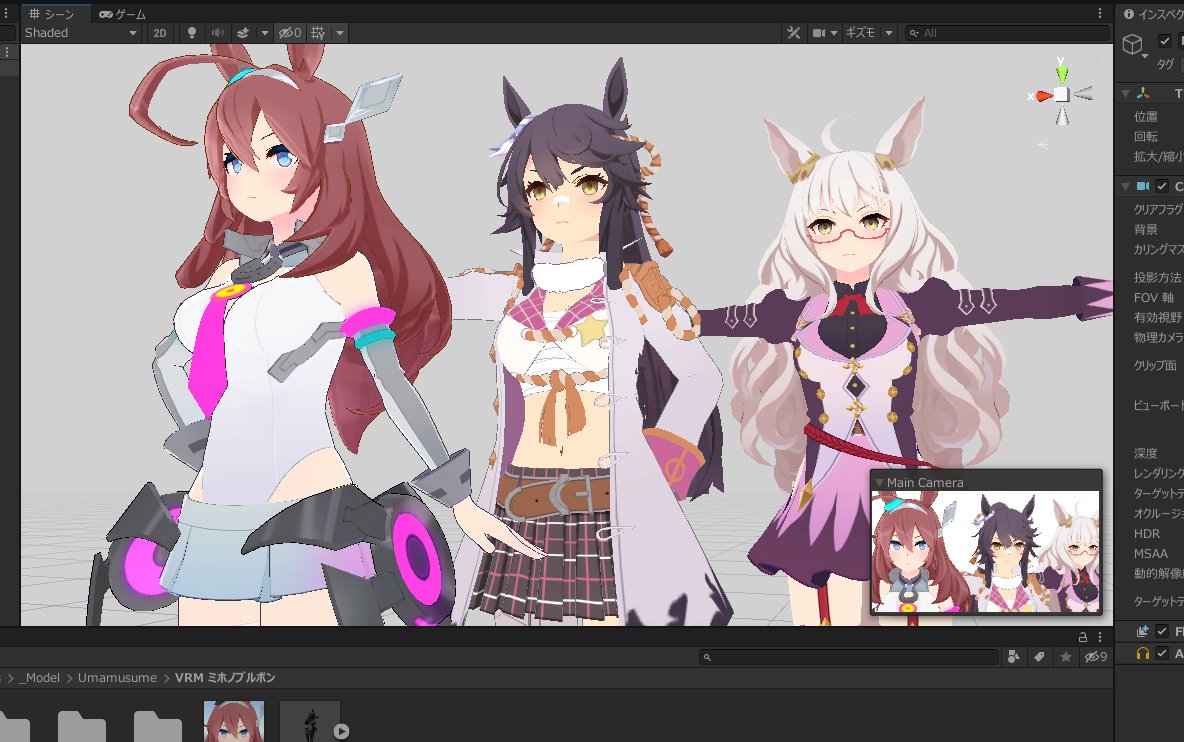Navigate to Umamusume breadcrumb folder

tap(117, 677)
